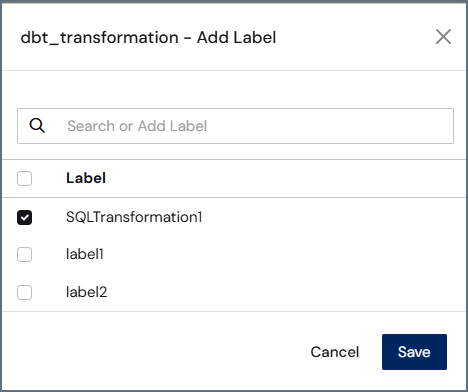Cancel adding labels
Viewport: 468px width, 392px height.
click(335, 352)
